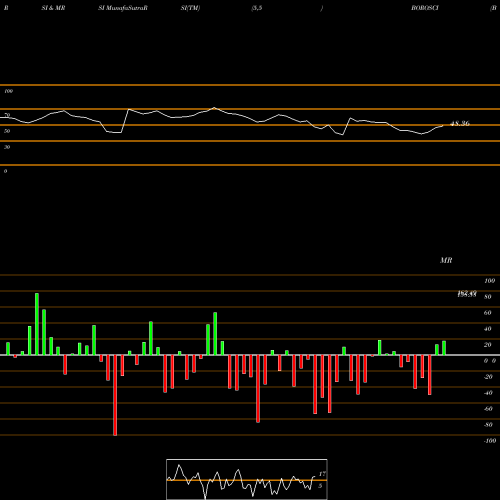This screenshot has height=500, width=500.
Task: Click the -80 label on the MR axis
Action: 488,425
